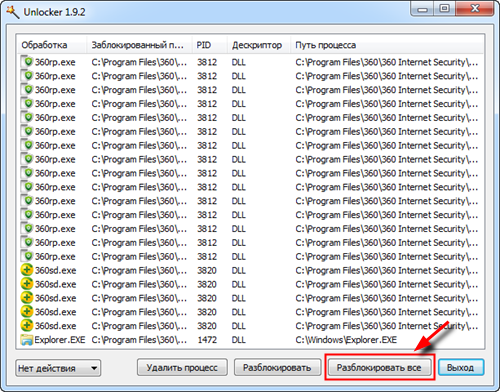The height and width of the screenshot is (392, 500).
Task: Click the locked path in the Explorer.EXE row
Action: click(139, 340)
